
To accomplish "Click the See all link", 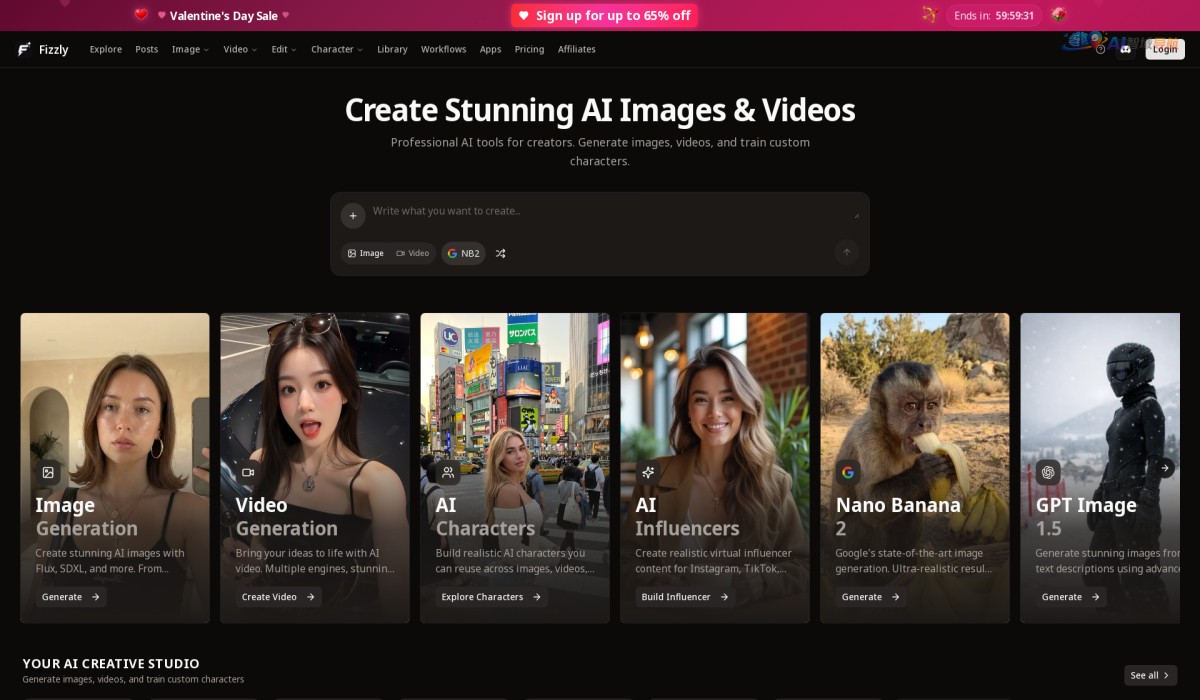I will pyautogui.click(x=1150, y=675).
